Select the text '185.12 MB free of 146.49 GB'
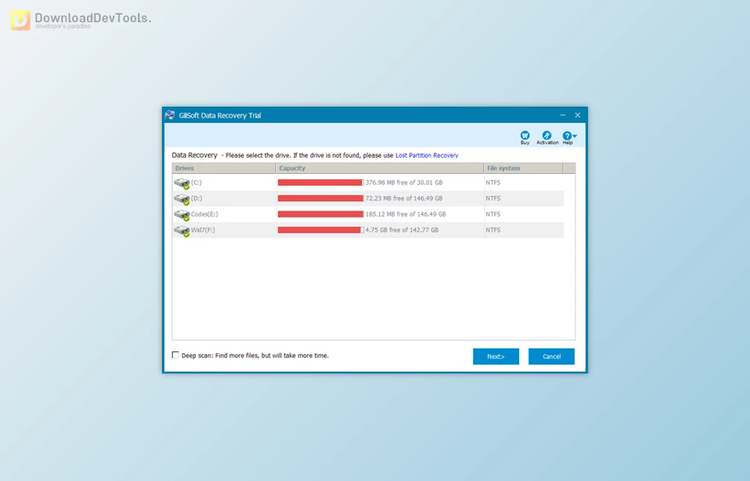Screen dimensions: 750x481 pyautogui.click(x=406, y=214)
